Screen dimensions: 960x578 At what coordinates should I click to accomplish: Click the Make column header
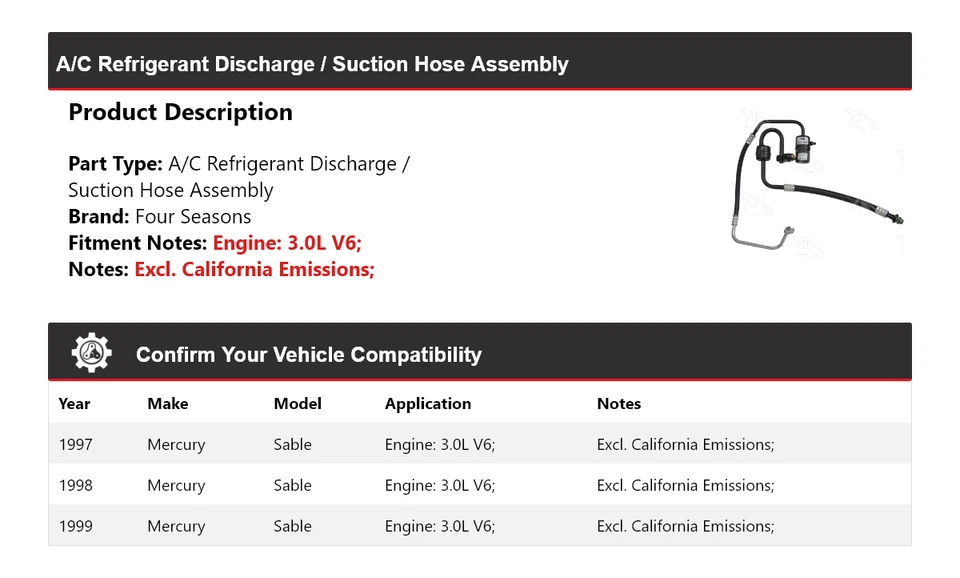[167, 404]
